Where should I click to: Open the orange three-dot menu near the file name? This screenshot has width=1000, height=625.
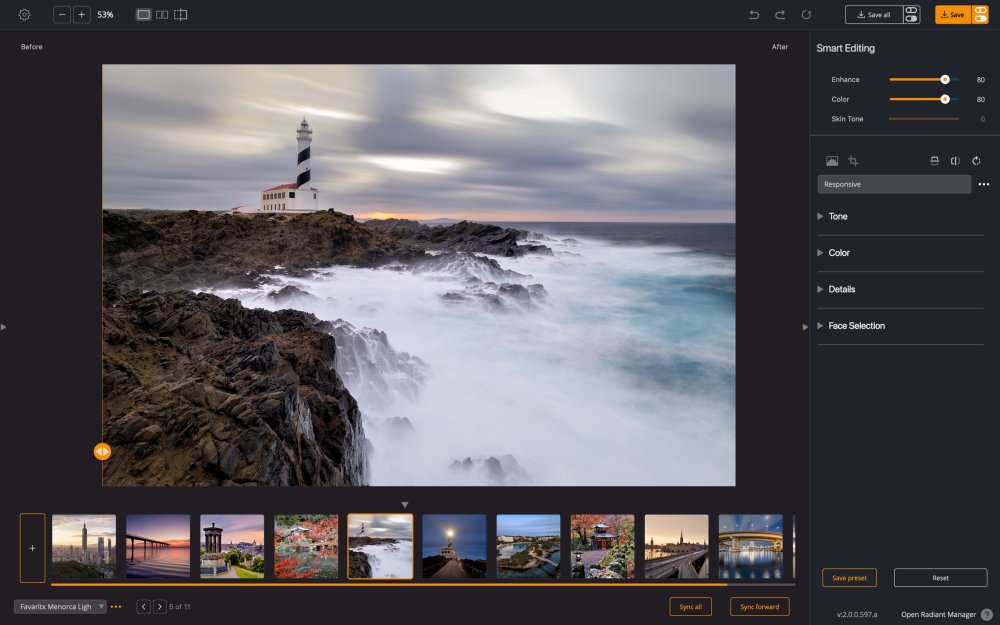[x=116, y=606]
